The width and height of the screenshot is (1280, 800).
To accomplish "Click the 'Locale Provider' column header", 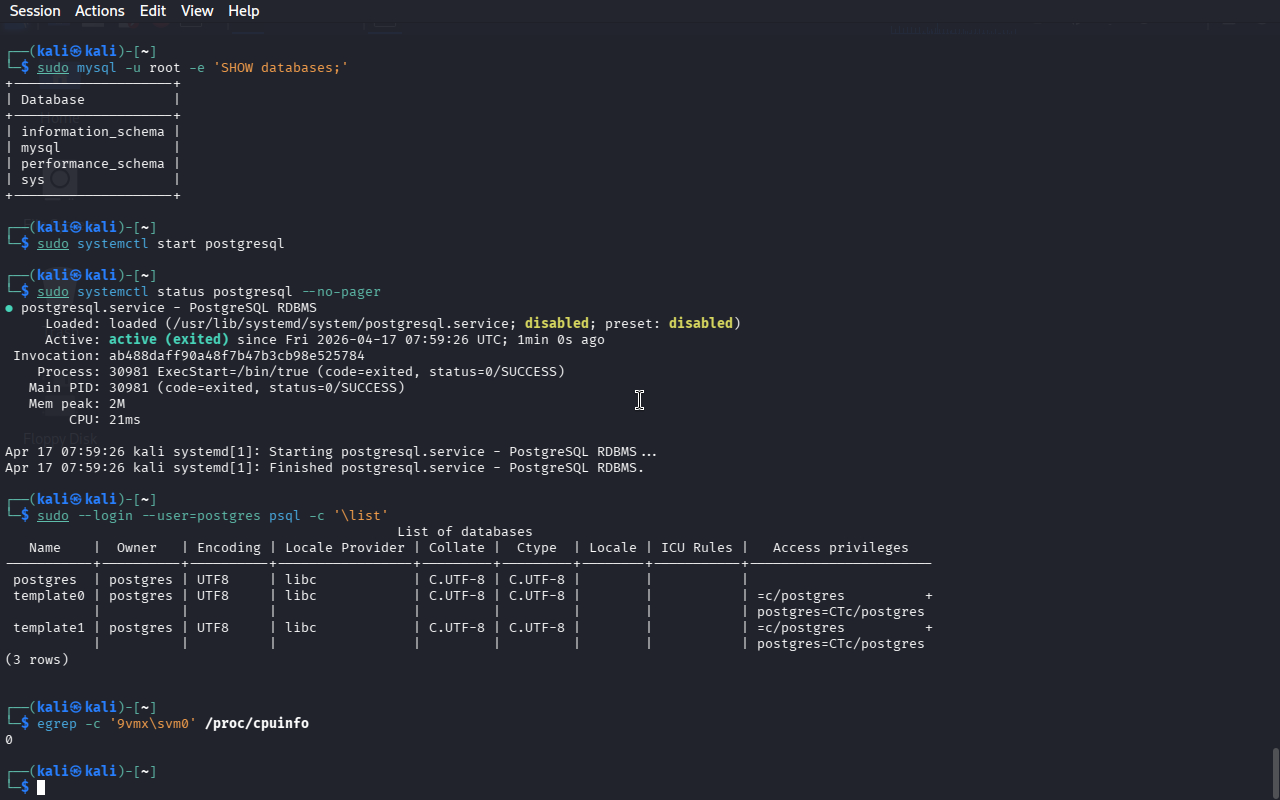I will pyautogui.click(x=345, y=548).
